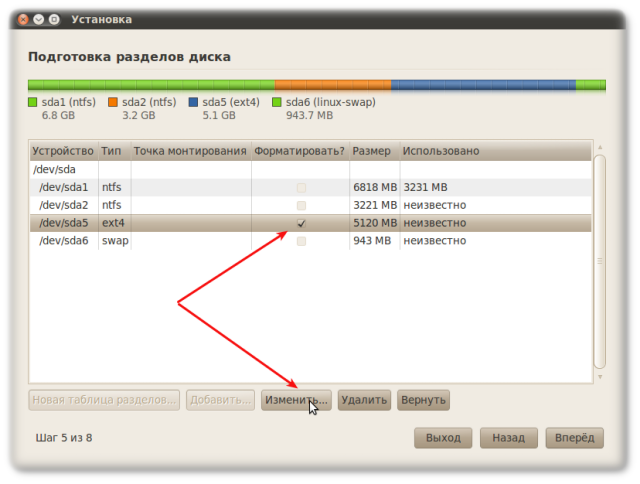Select the /dev/sda2 ntfs partition row

tap(64, 205)
